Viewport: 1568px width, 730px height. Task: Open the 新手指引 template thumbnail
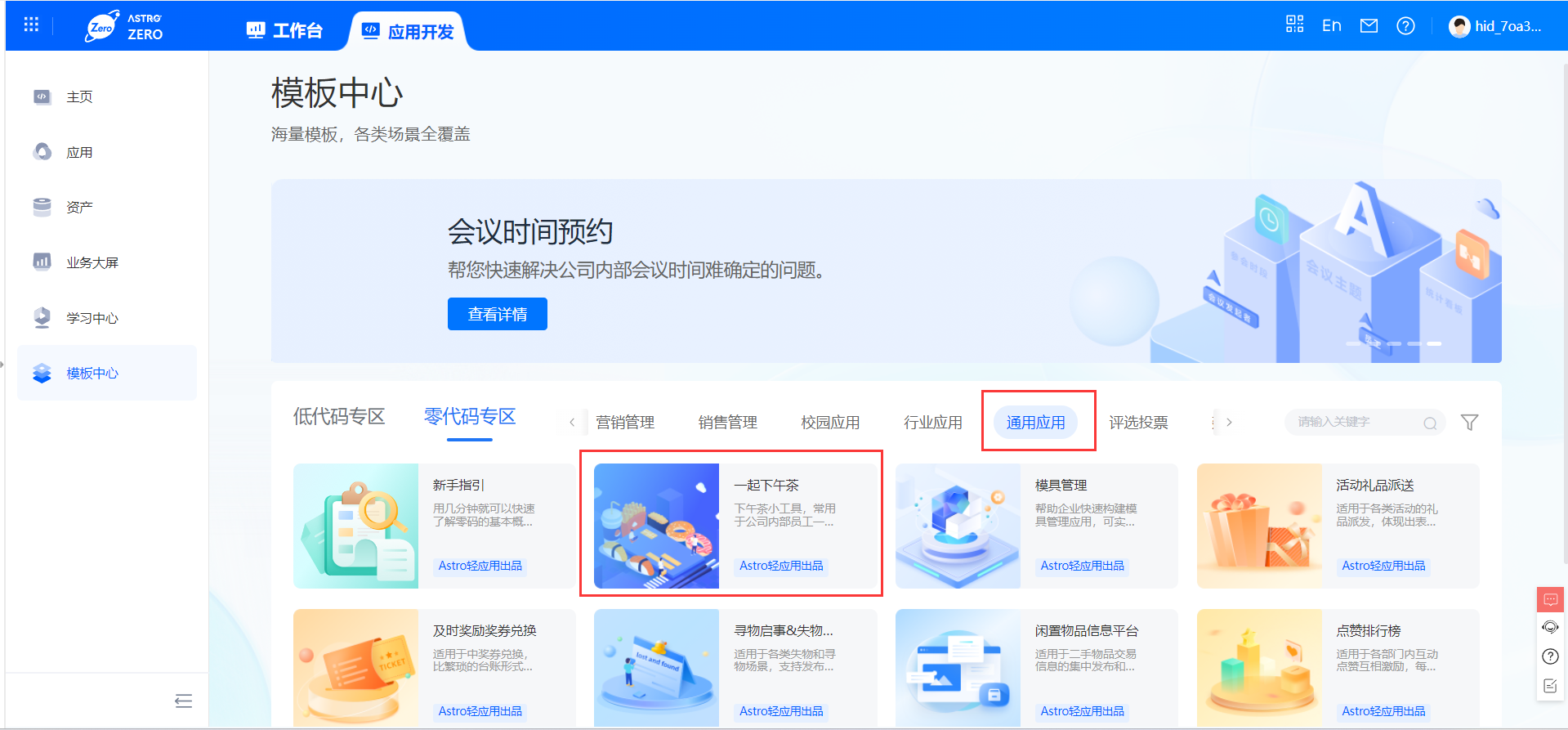point(355,526)
